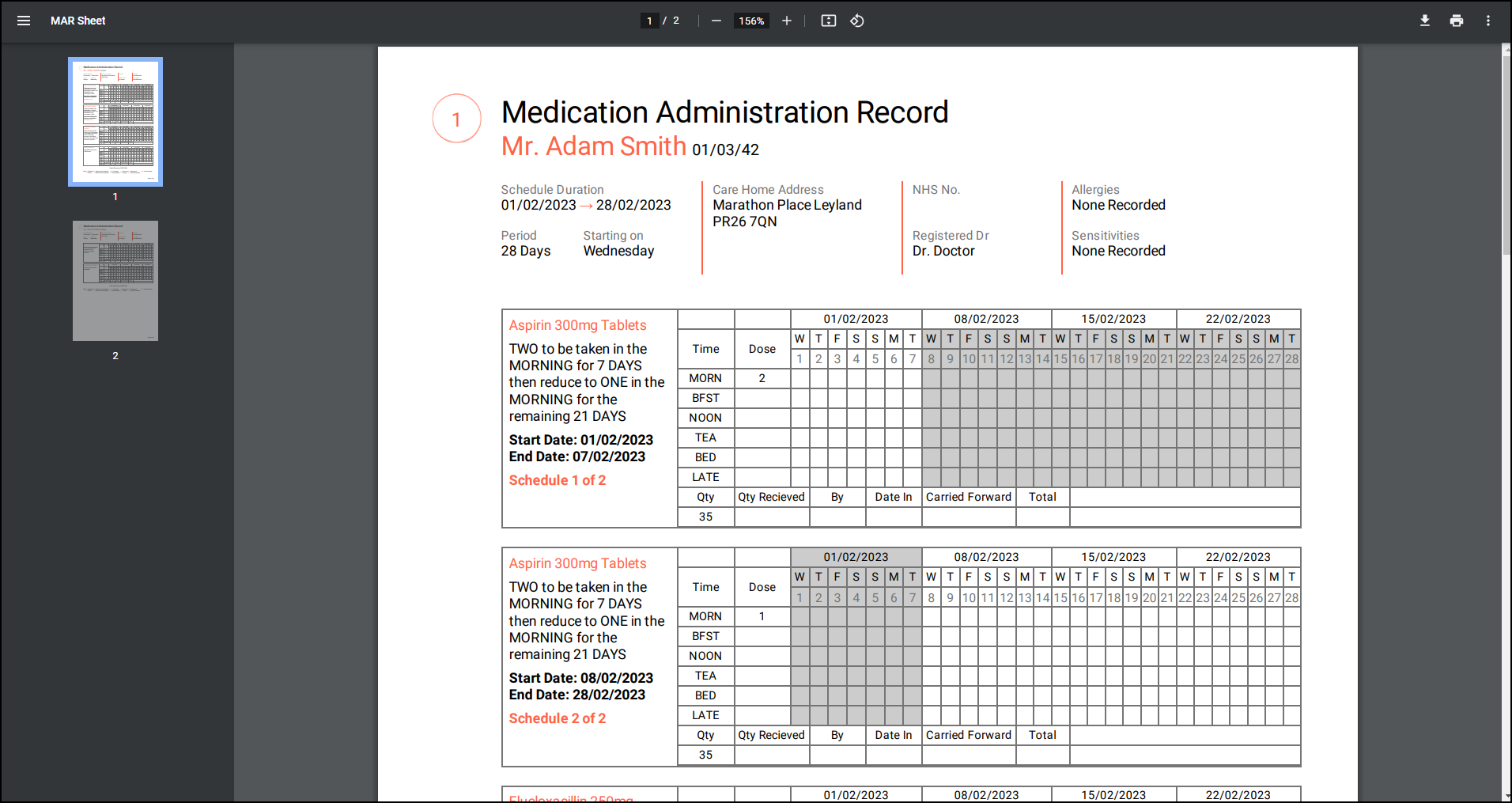Rotate the document counterclockwise
Screen dimensions: 1512x803
[857, 21]
